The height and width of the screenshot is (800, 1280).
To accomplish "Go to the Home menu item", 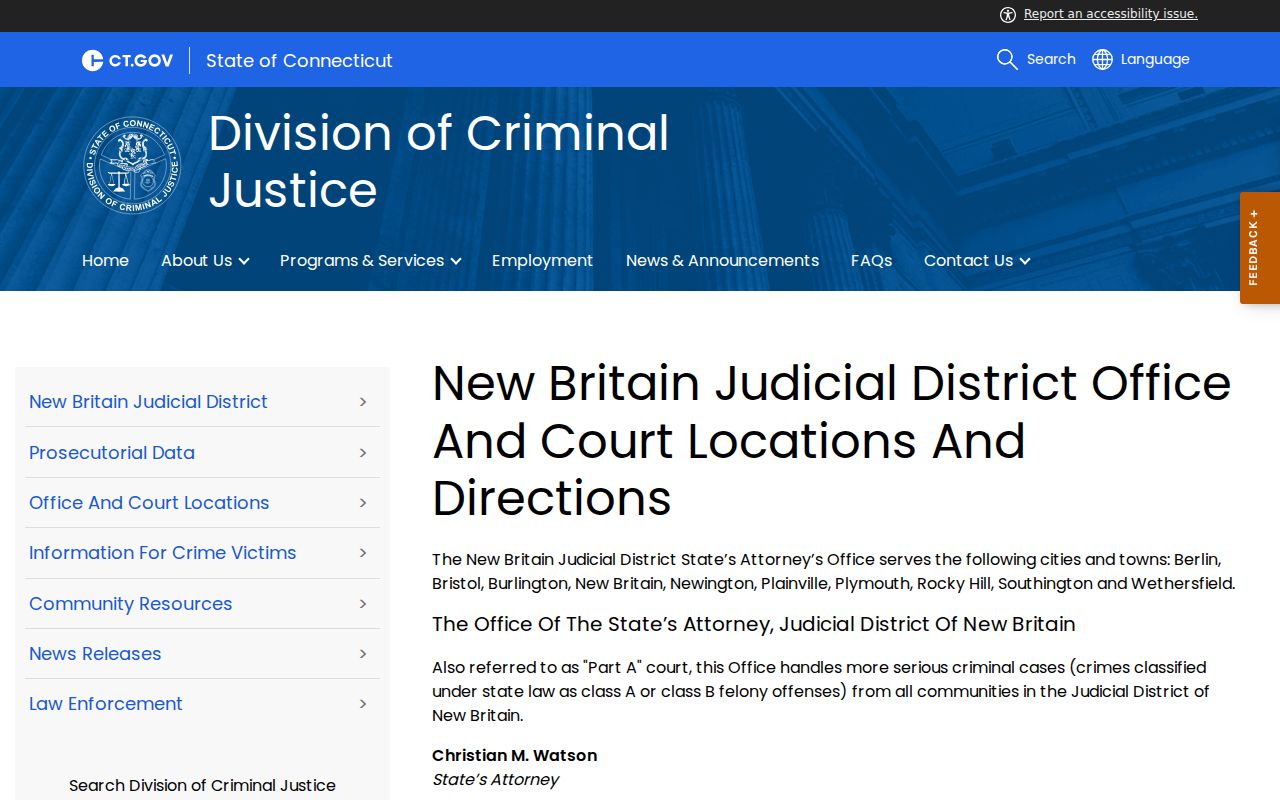I will pos(105,260).
